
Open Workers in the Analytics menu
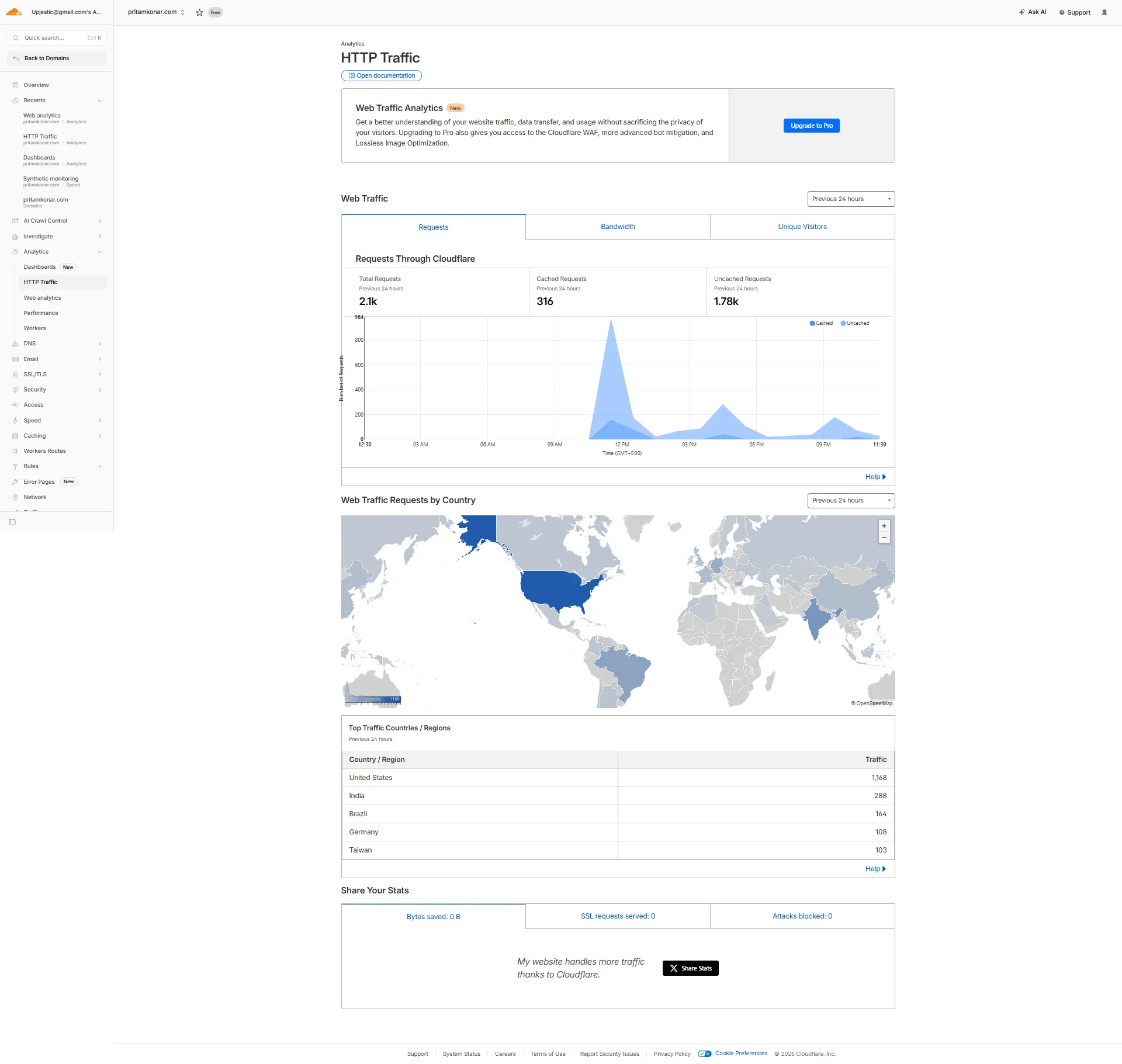click(x=34, y=328)
